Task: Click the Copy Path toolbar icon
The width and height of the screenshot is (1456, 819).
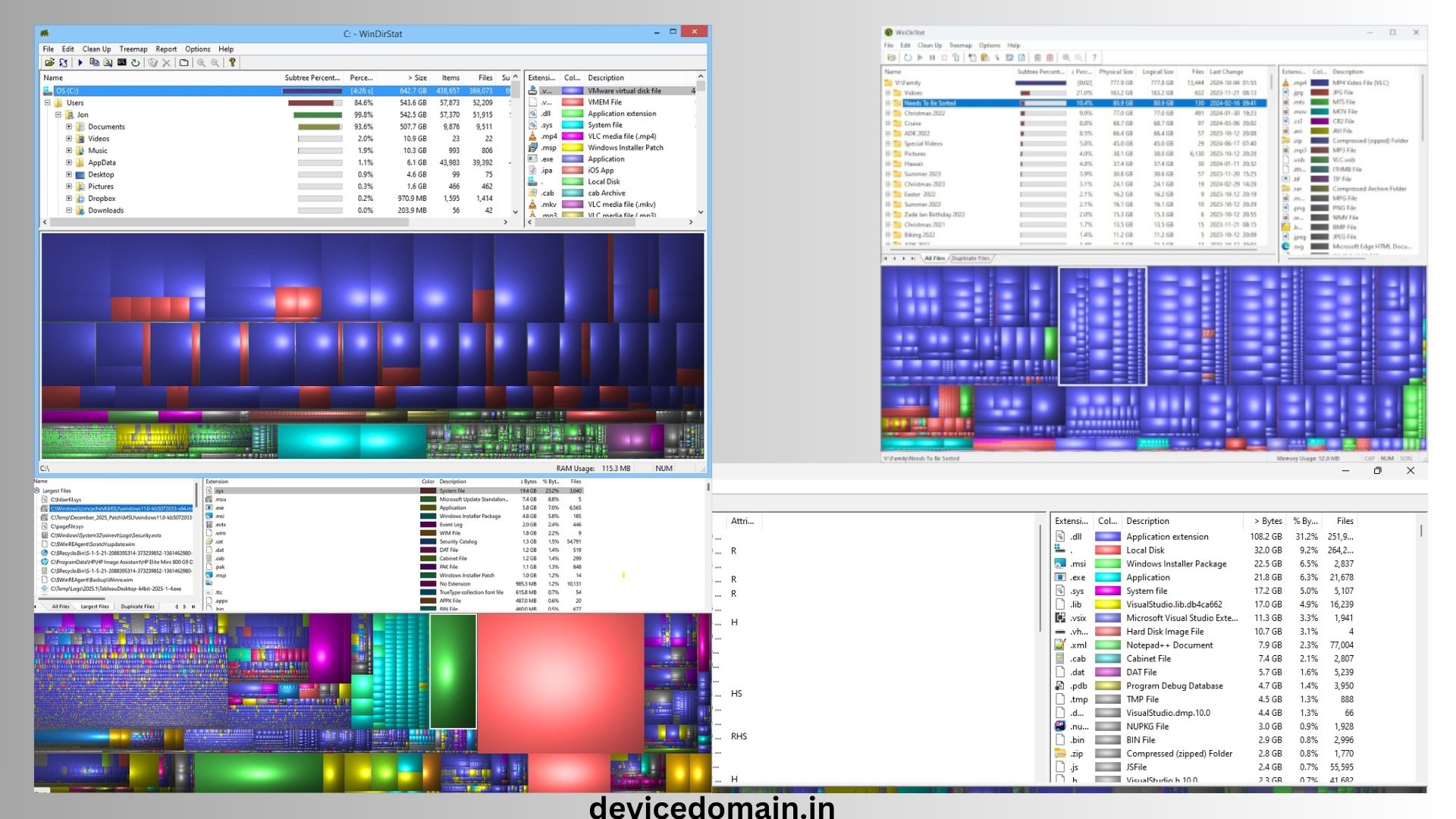Action: click(x=94, y=62)
